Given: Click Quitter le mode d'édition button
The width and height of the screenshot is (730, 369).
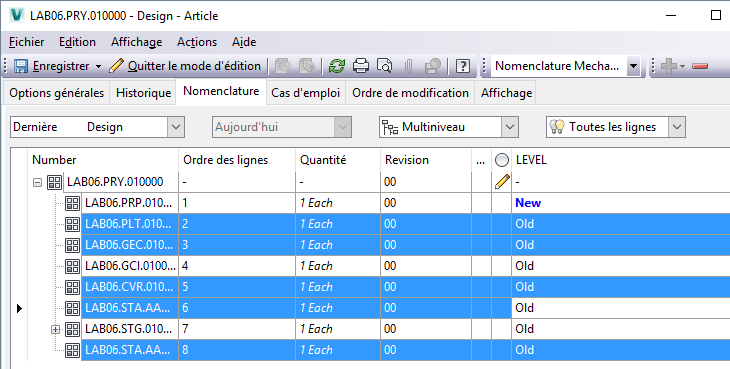Looking at the screenshot, I should (185, 66).
